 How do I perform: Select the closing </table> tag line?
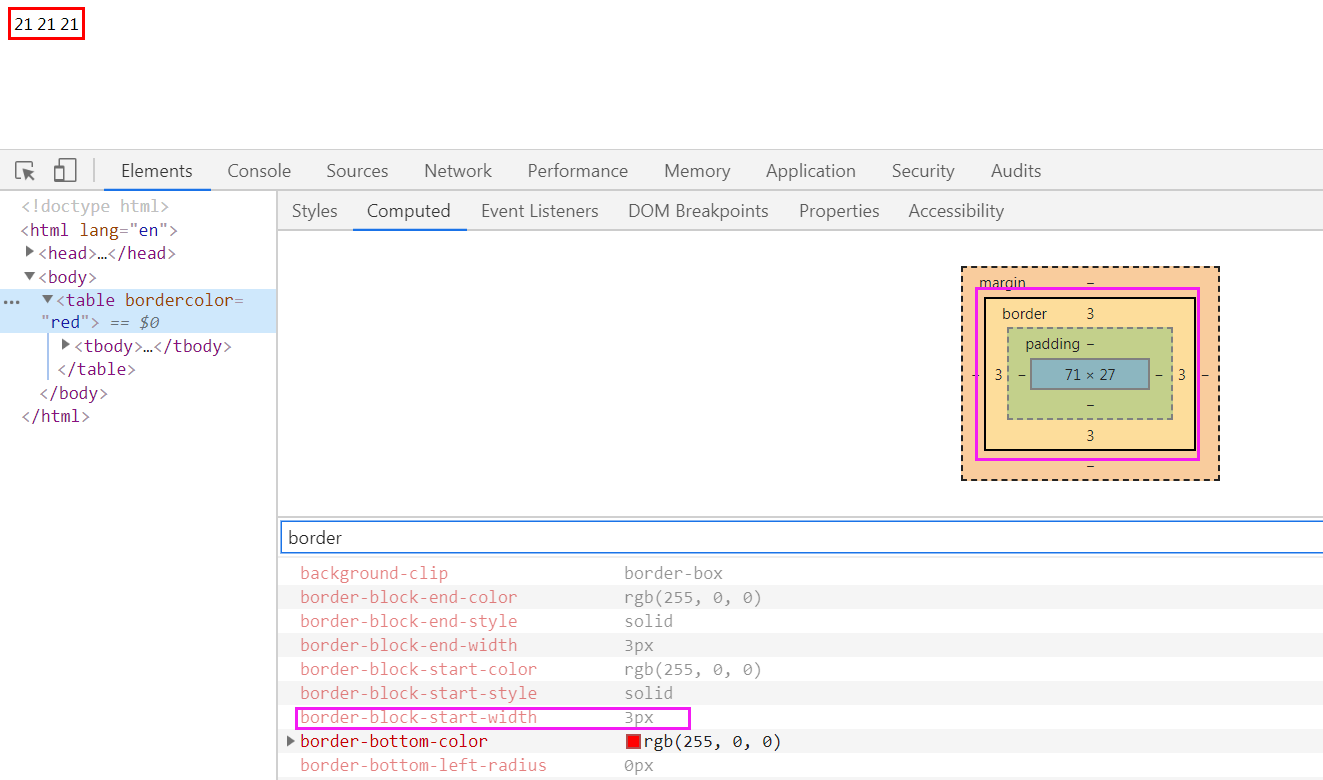(96, 369)
